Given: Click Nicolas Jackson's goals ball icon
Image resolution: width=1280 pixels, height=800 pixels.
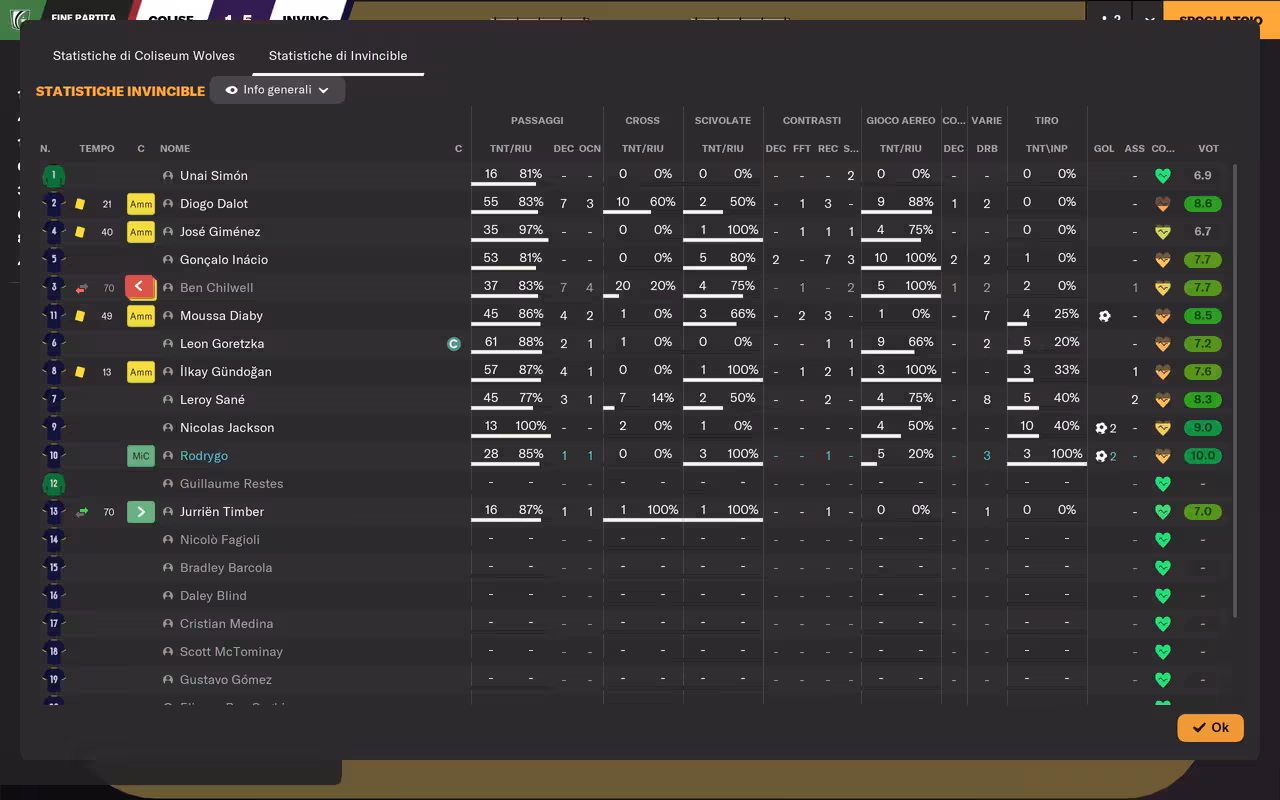Looking at the screenshot, I should [x=1101, y=428].
